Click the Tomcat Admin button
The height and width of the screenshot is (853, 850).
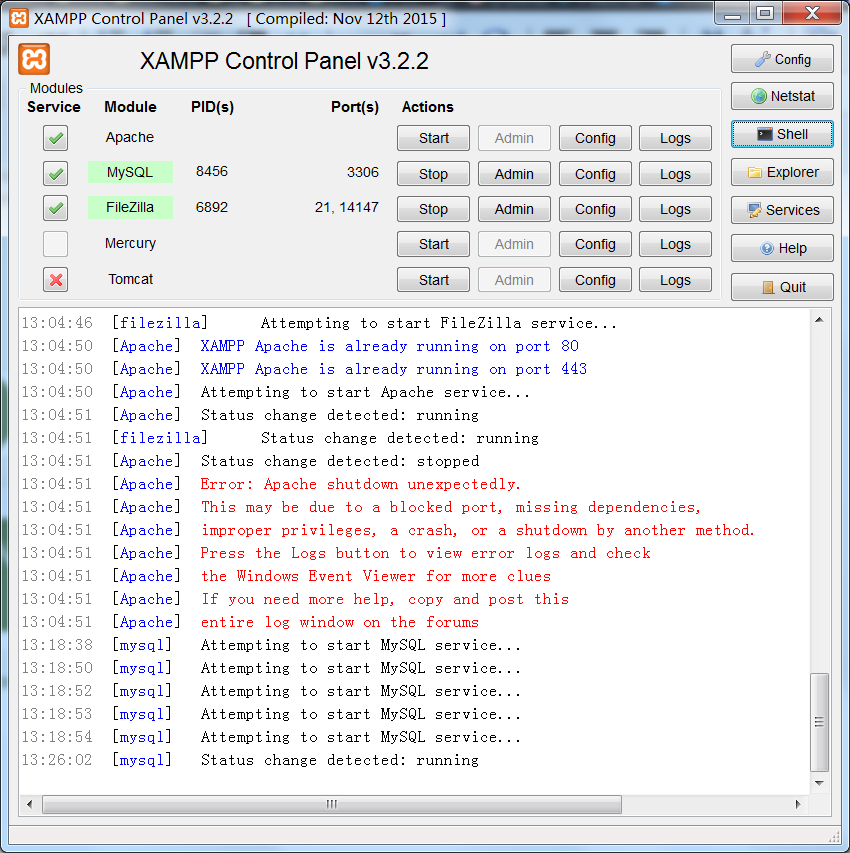tap(514, 280)
